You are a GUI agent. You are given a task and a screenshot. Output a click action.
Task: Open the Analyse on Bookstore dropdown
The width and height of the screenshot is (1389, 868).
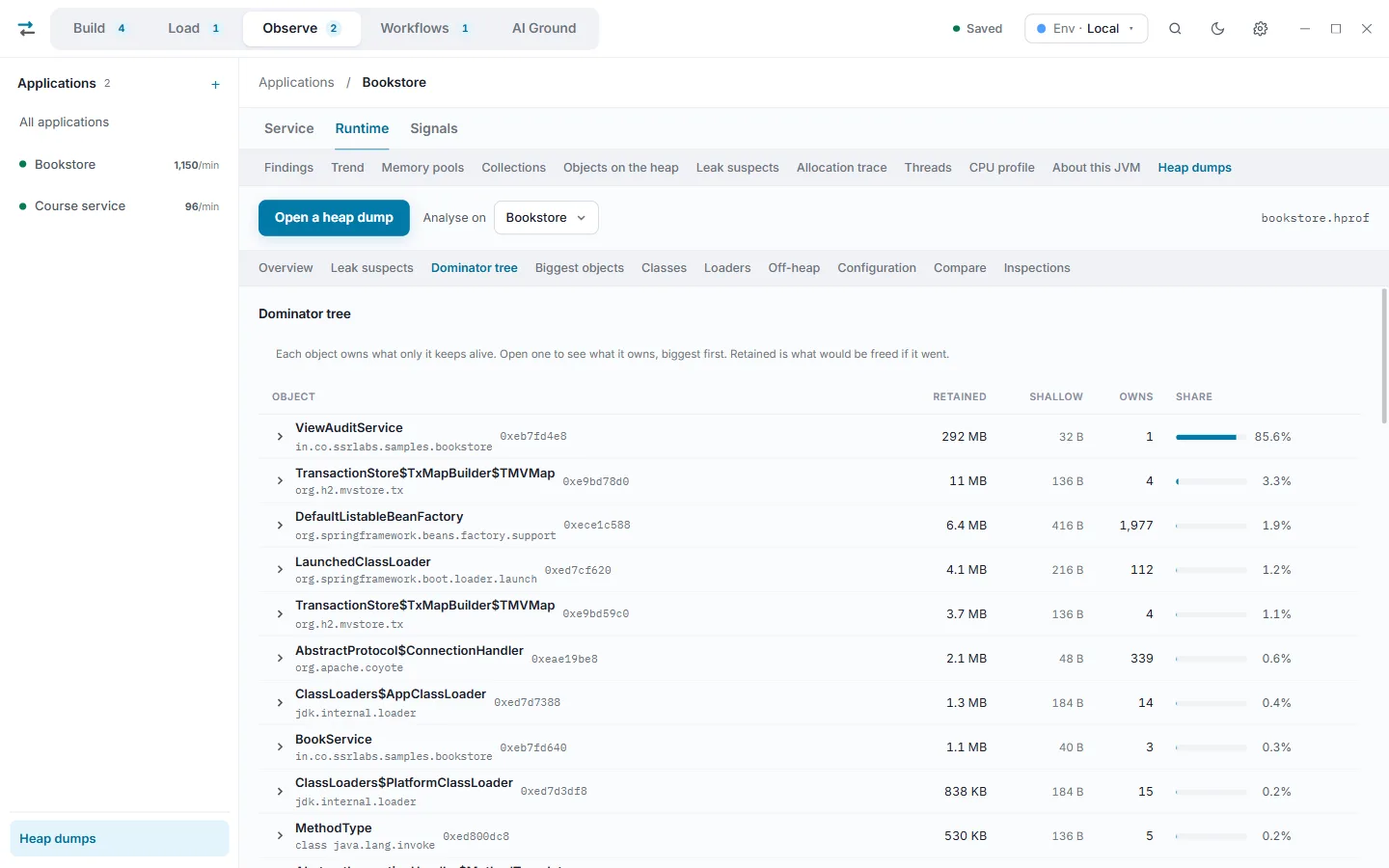(x=546, y=218)
